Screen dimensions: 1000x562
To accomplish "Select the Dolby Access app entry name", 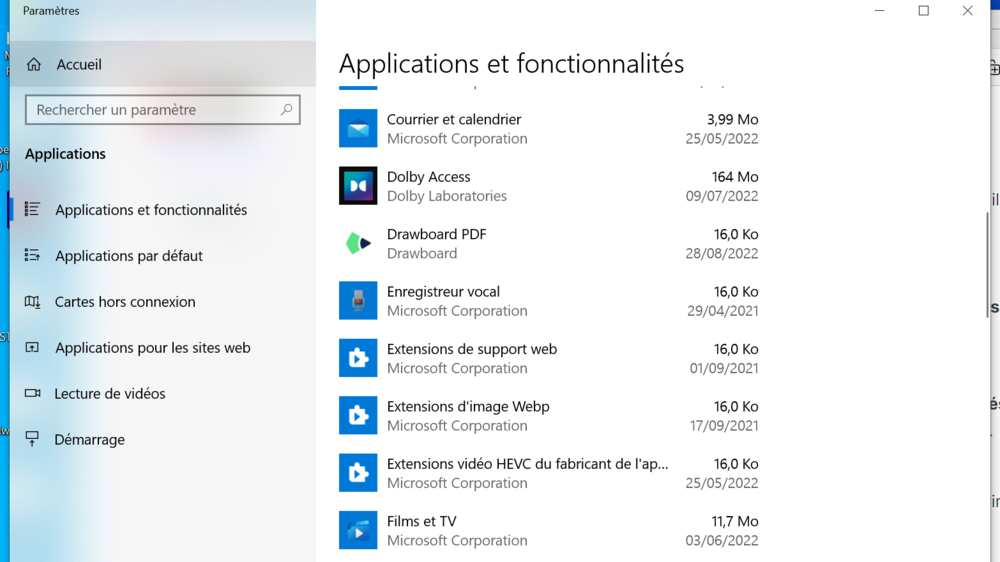I will (428, 177).
